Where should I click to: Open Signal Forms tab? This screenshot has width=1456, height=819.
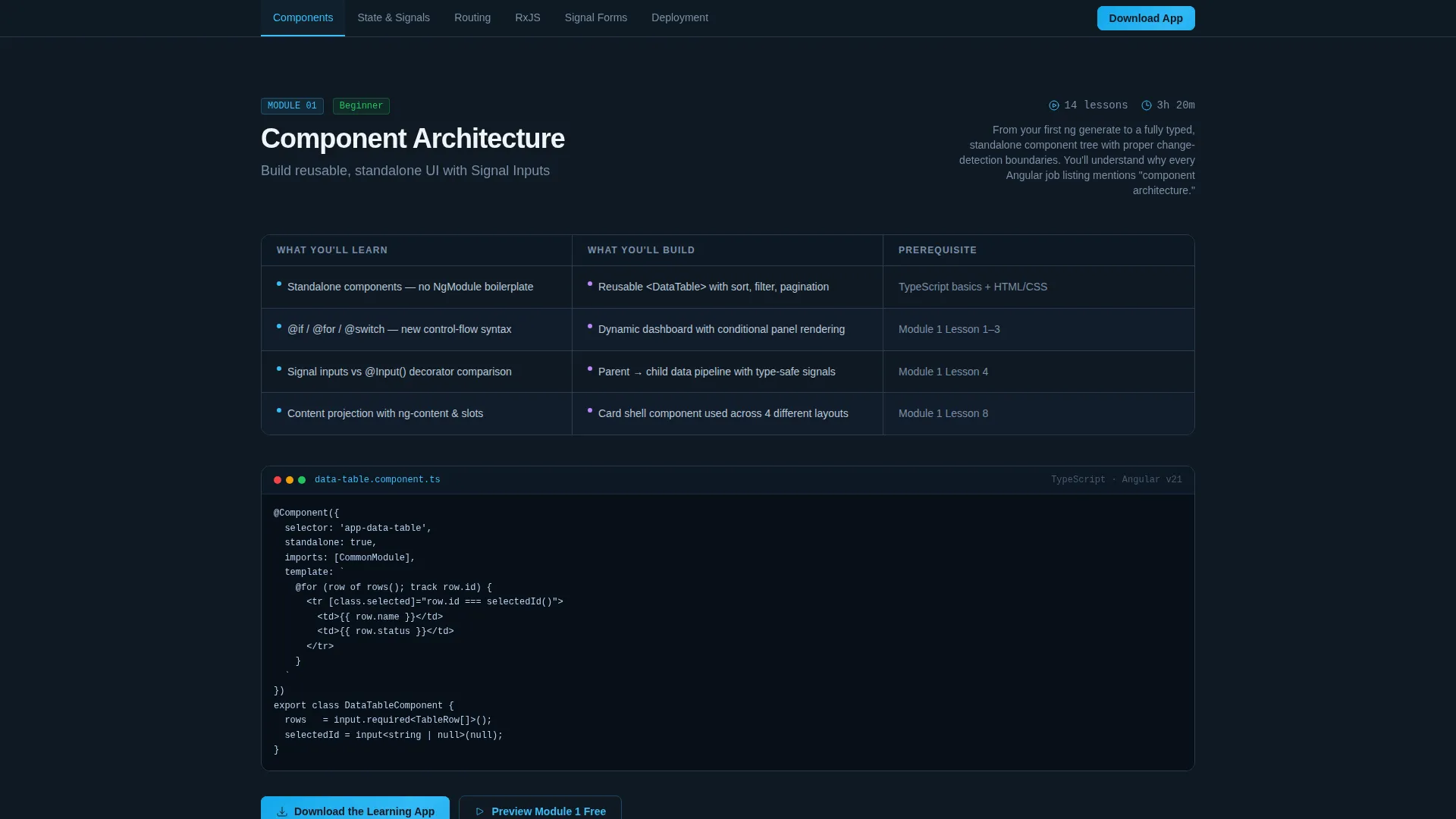pos(596,17)
